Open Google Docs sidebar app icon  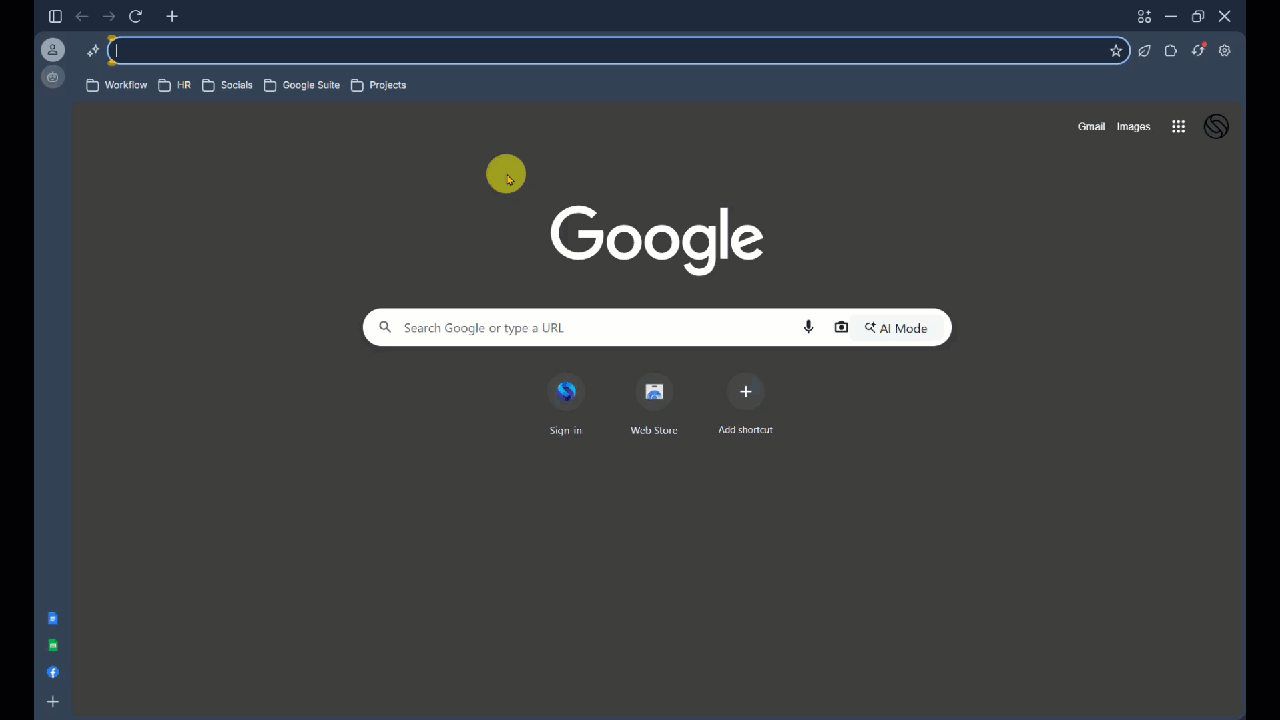[x=53, y=619]
